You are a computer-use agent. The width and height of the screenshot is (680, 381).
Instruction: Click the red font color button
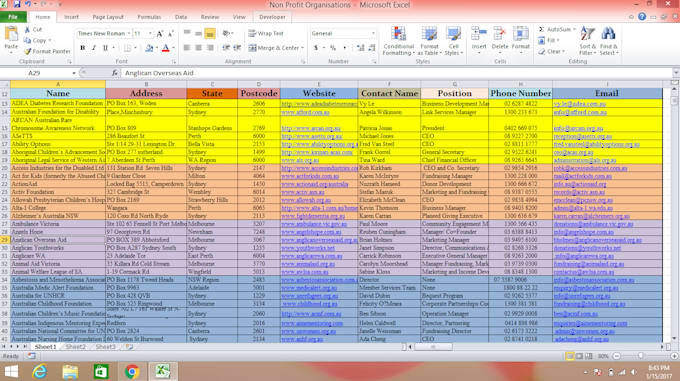tap(165, 48)
